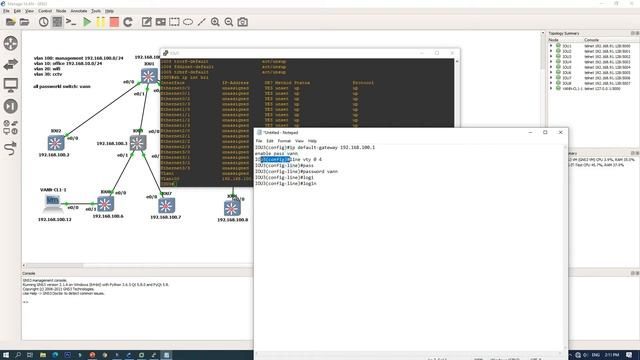Toggle show interface labels toolbar icon
The width and height of the screenshot is (640, 360).
click(x=58, y=22)
